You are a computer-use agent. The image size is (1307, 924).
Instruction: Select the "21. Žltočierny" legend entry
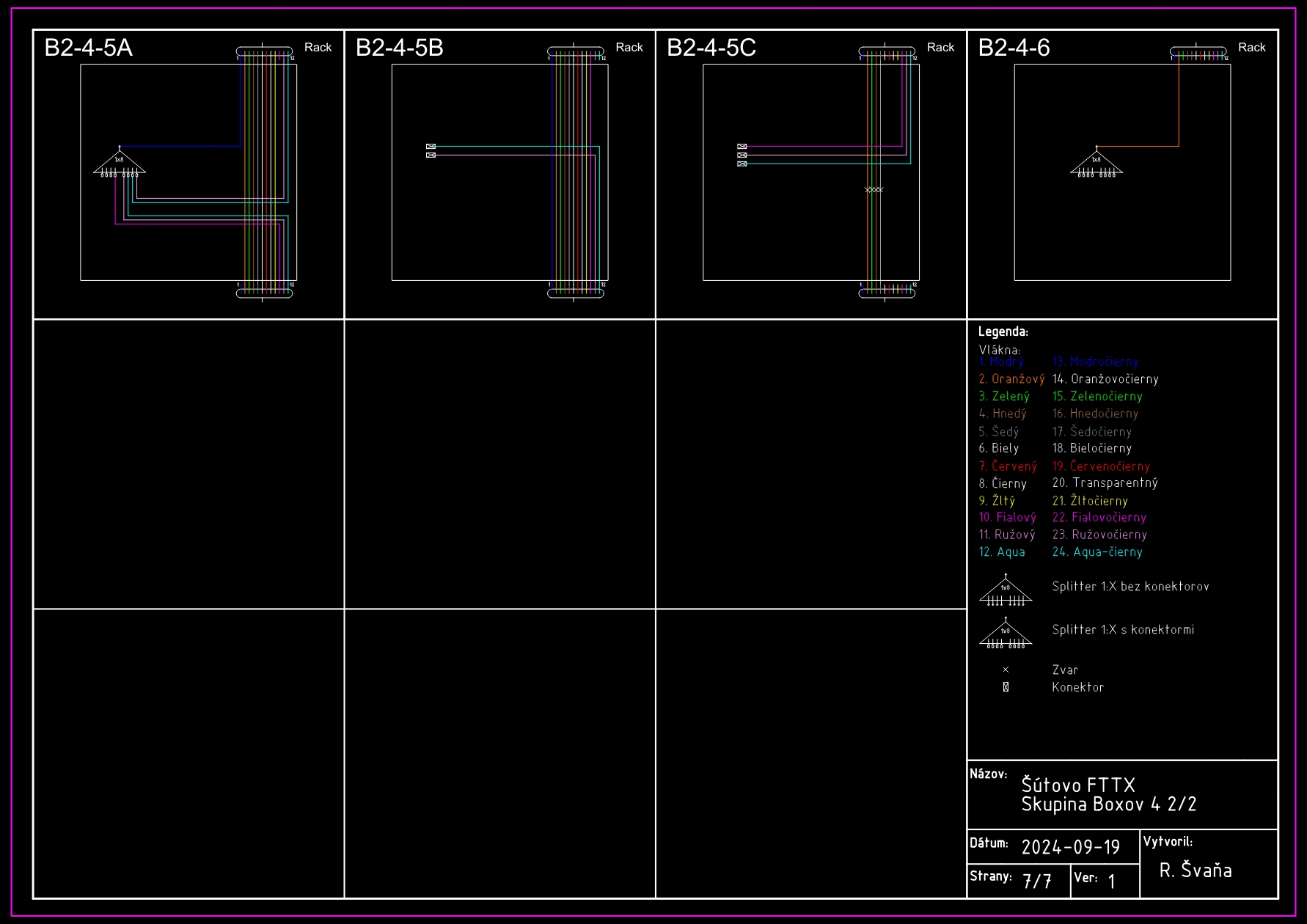click(1090, 501)
